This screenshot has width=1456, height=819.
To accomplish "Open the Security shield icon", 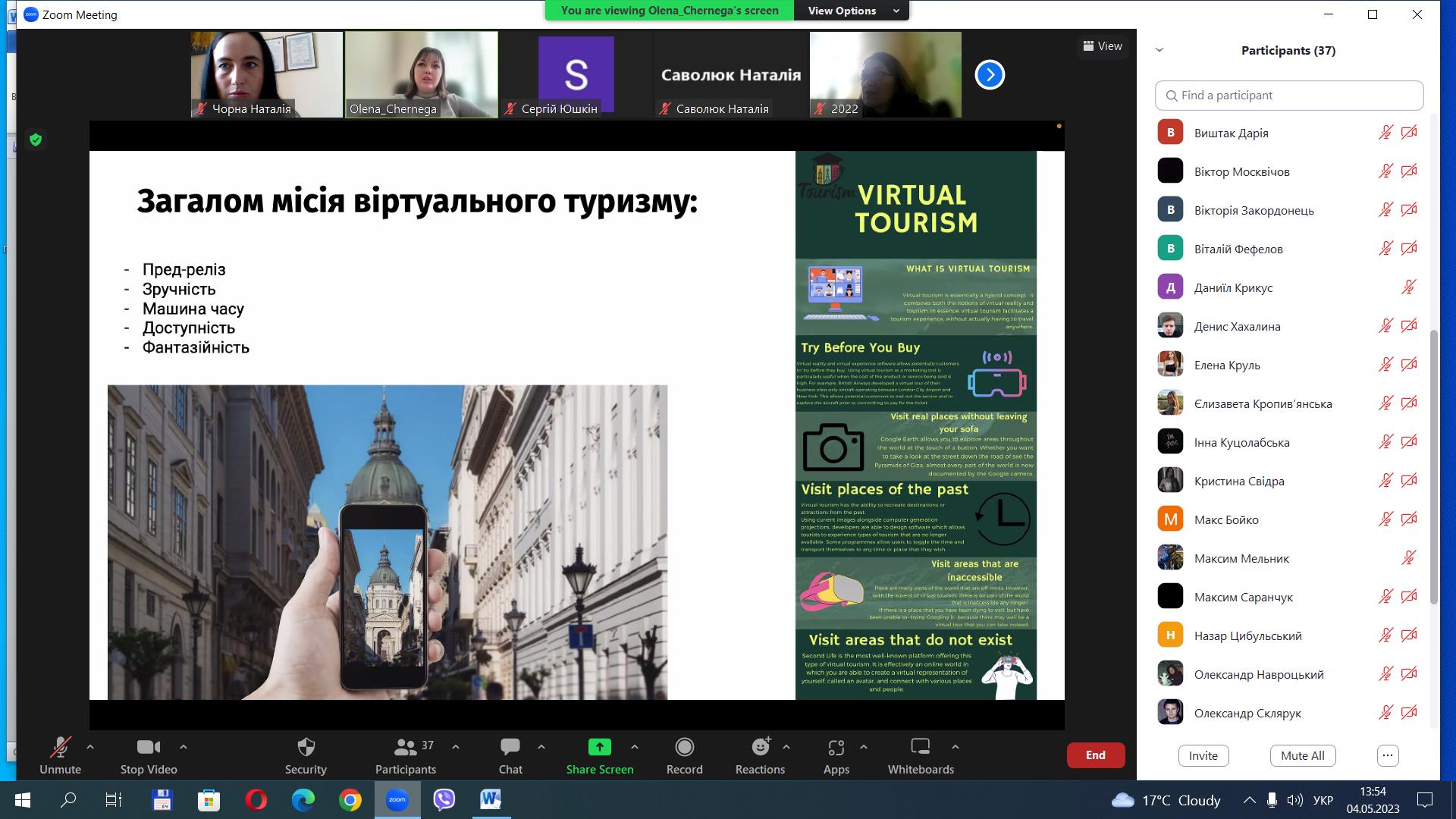I will [306, 748].
